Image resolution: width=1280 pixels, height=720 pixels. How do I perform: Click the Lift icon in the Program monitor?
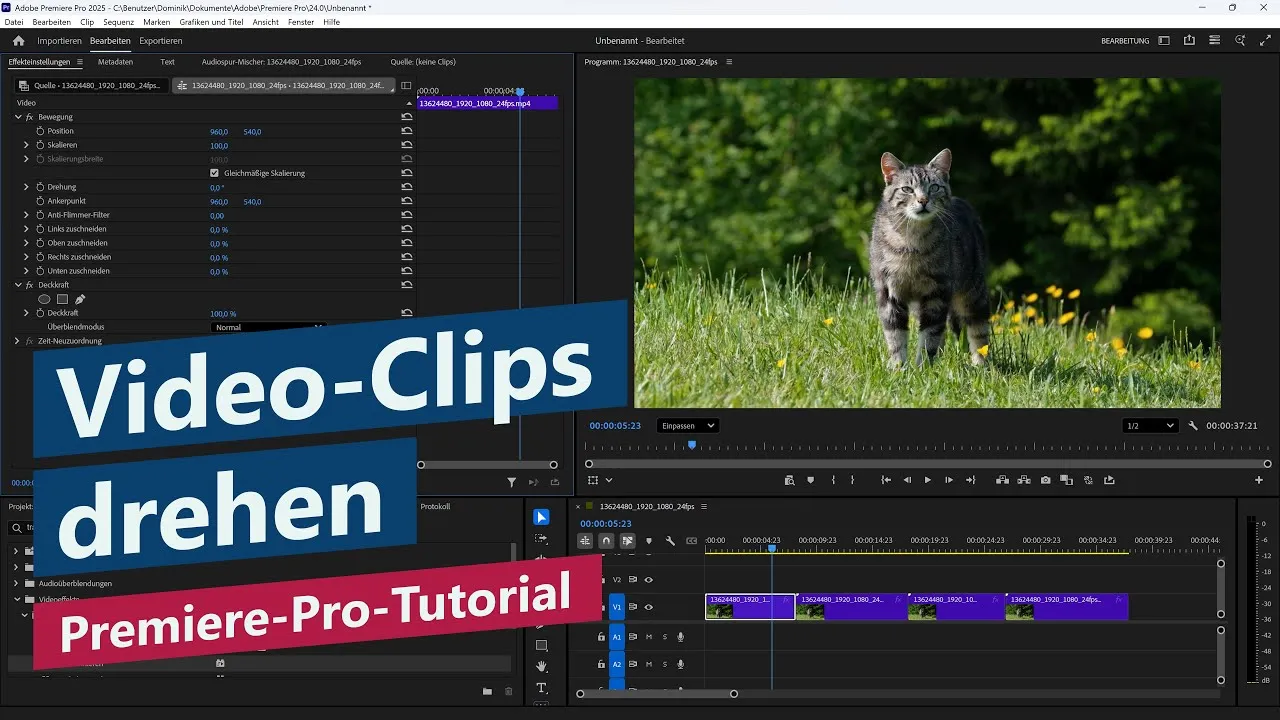coord(1002,480)
